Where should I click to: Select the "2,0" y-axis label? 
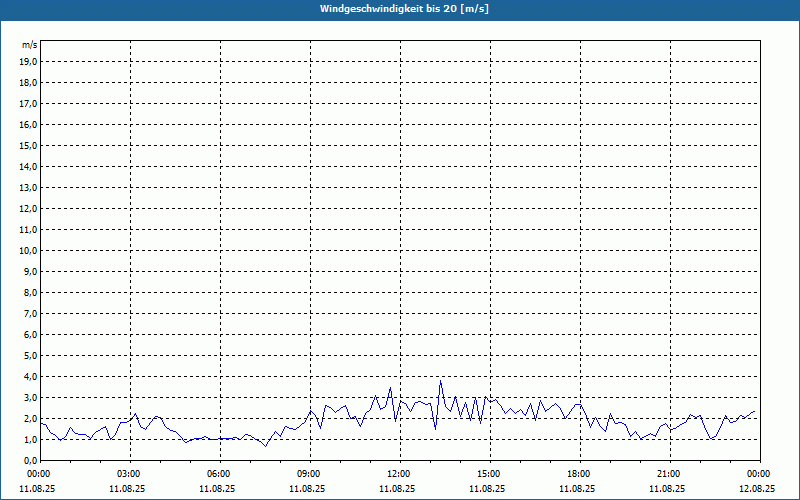coord(31,418)
